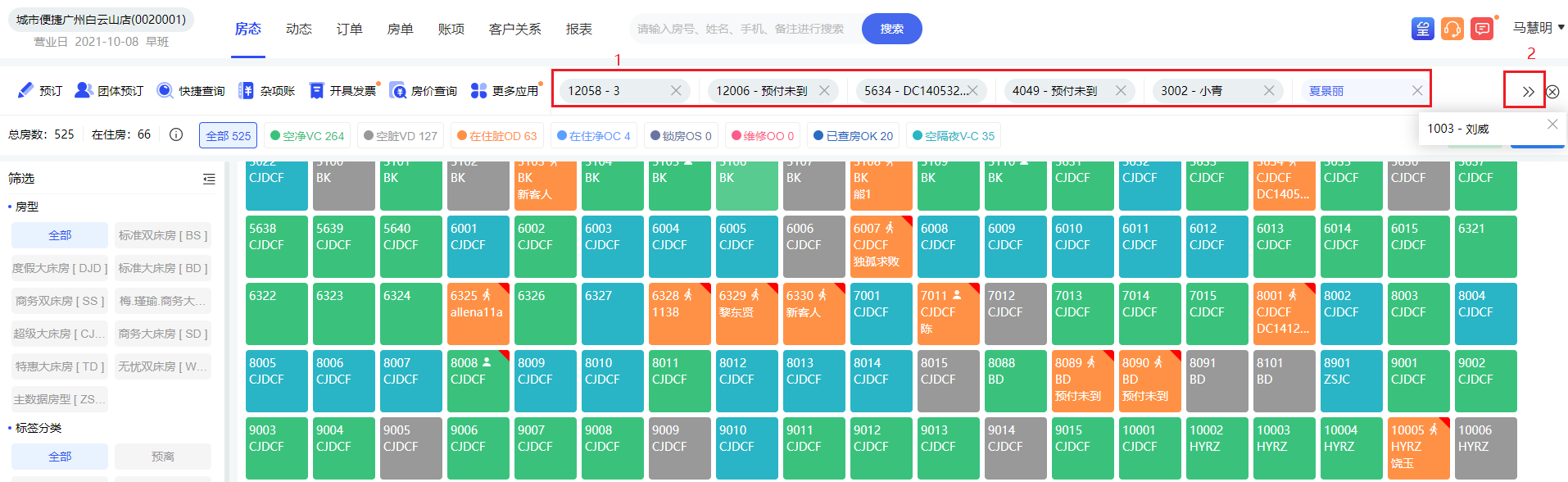Switch to the 客户关系 tab
Screen dimensions: 1568x482
(x=515, y=29)
